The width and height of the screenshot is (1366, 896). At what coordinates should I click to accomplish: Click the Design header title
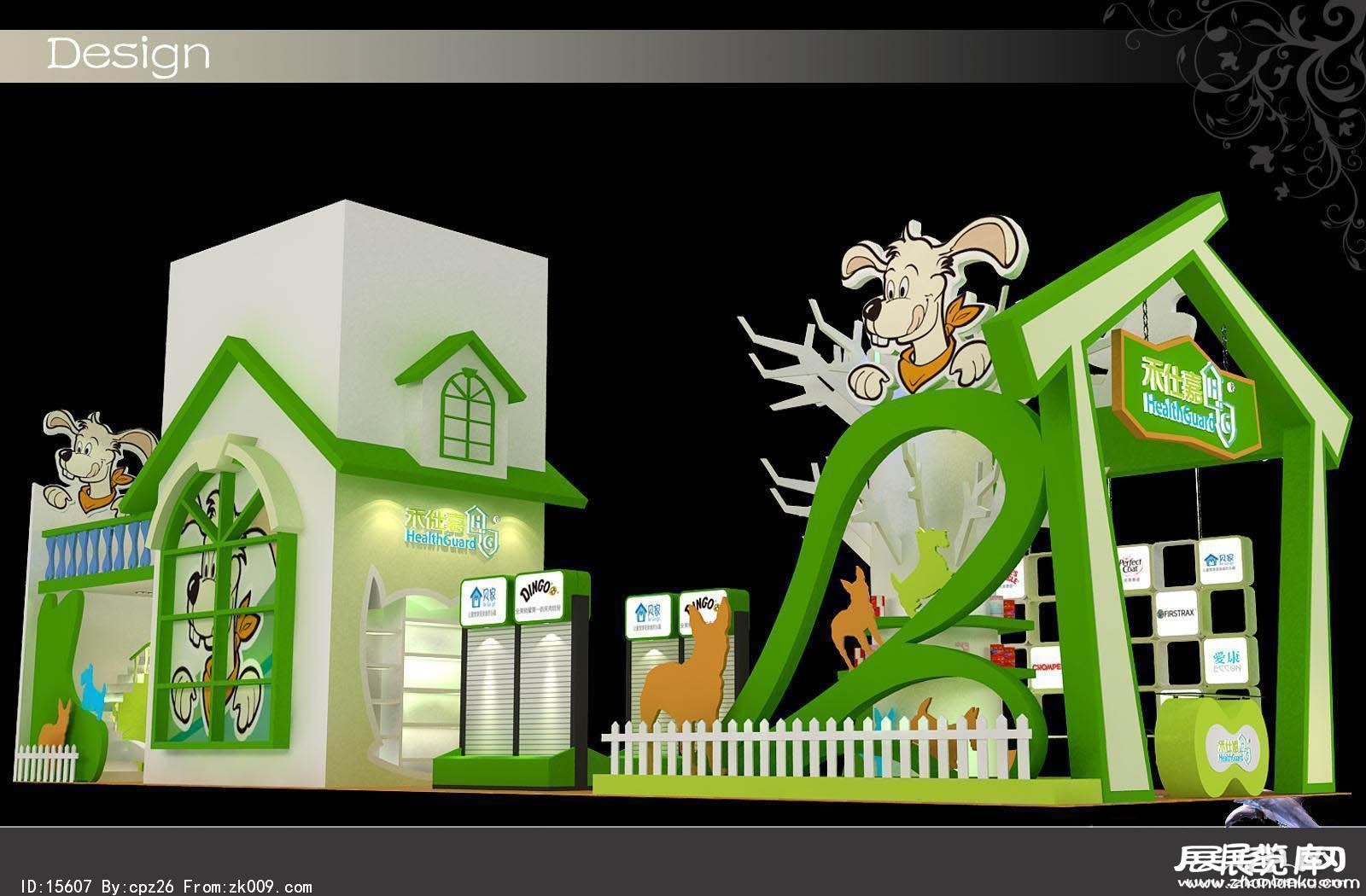128,54
